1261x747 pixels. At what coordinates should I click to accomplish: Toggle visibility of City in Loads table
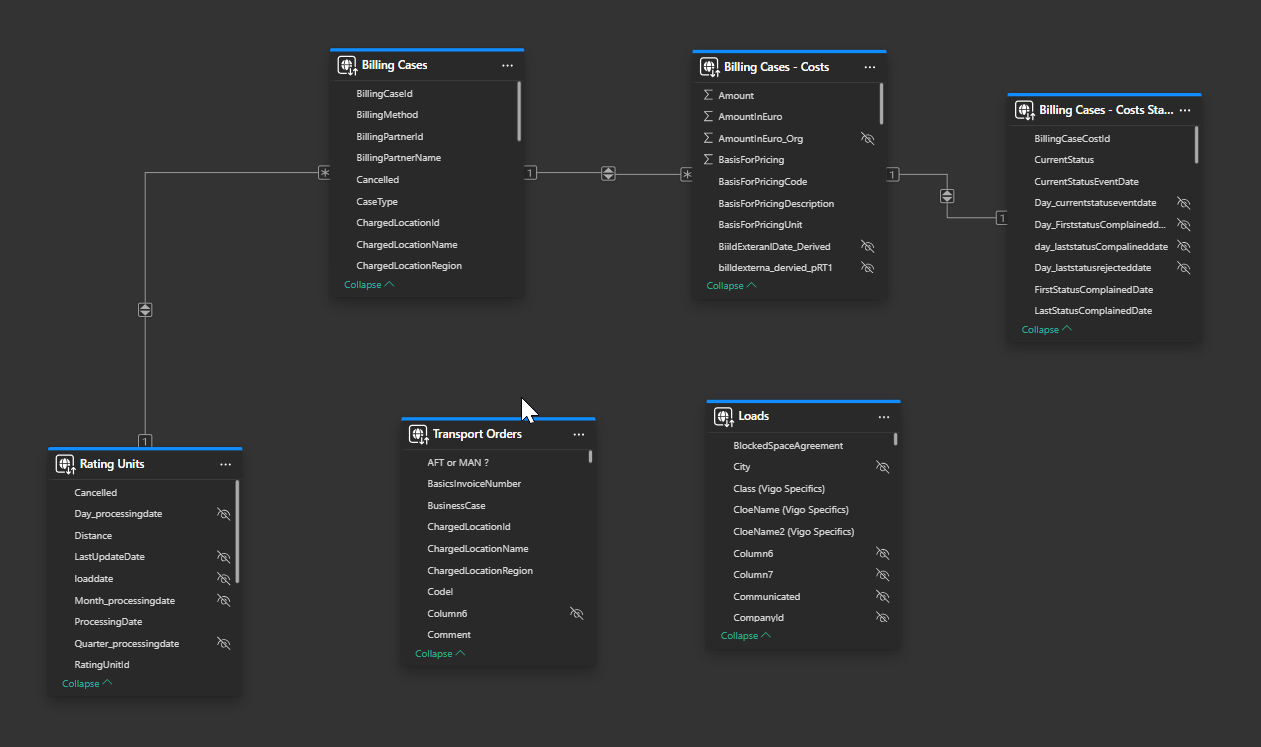[x=882, y=467]
